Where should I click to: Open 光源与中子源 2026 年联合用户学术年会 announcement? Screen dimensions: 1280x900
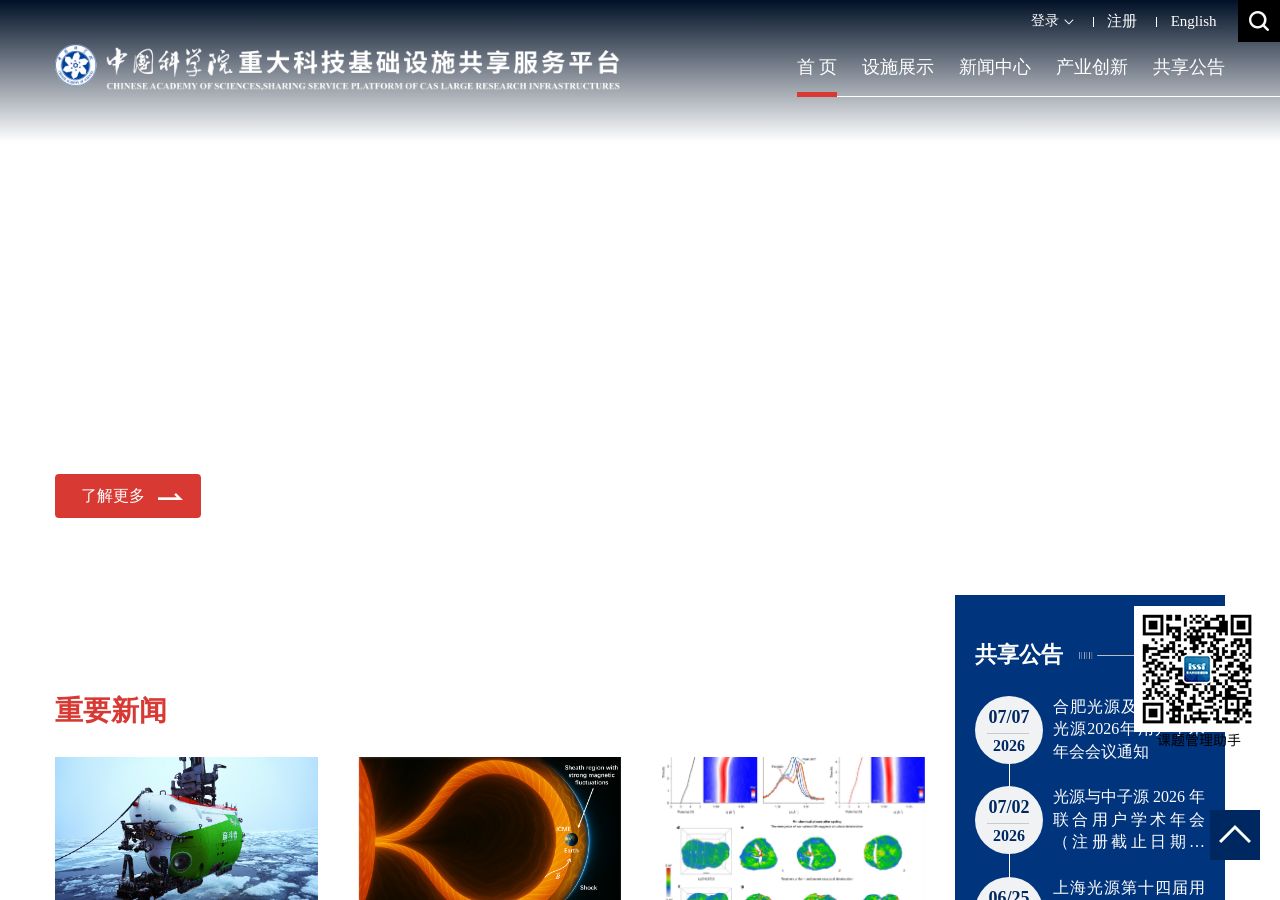point(1129,819)
